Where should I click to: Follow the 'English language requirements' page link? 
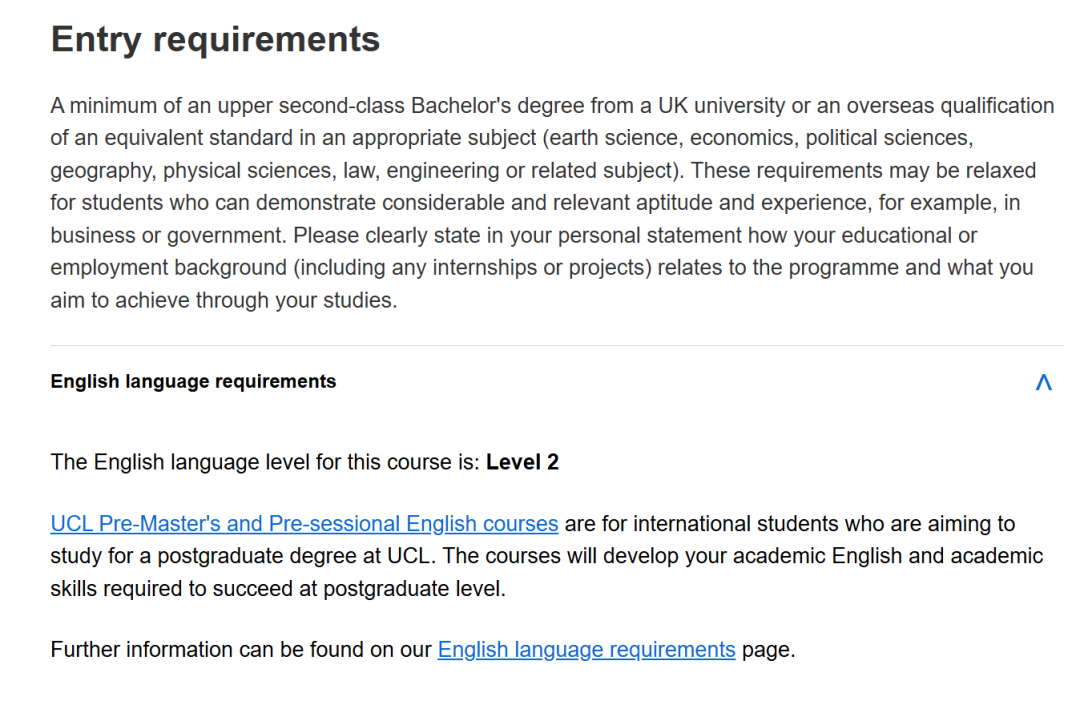[x=586, y=650]
